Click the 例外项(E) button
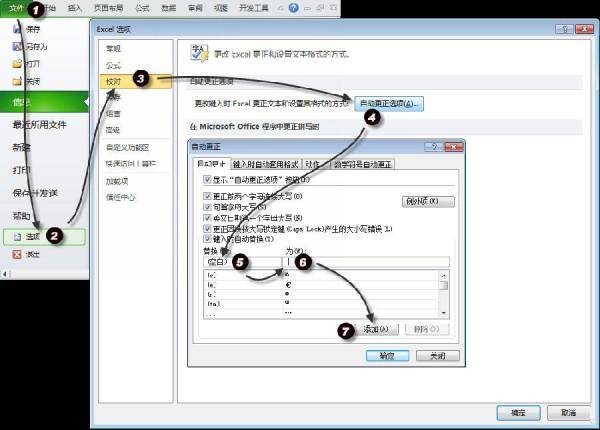This screenshot has height=430, width=600. tap(427, 201)
